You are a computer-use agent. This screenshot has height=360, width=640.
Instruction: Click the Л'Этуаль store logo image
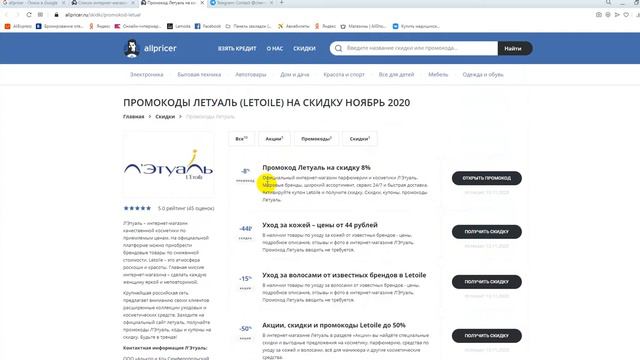pos(168,164)
